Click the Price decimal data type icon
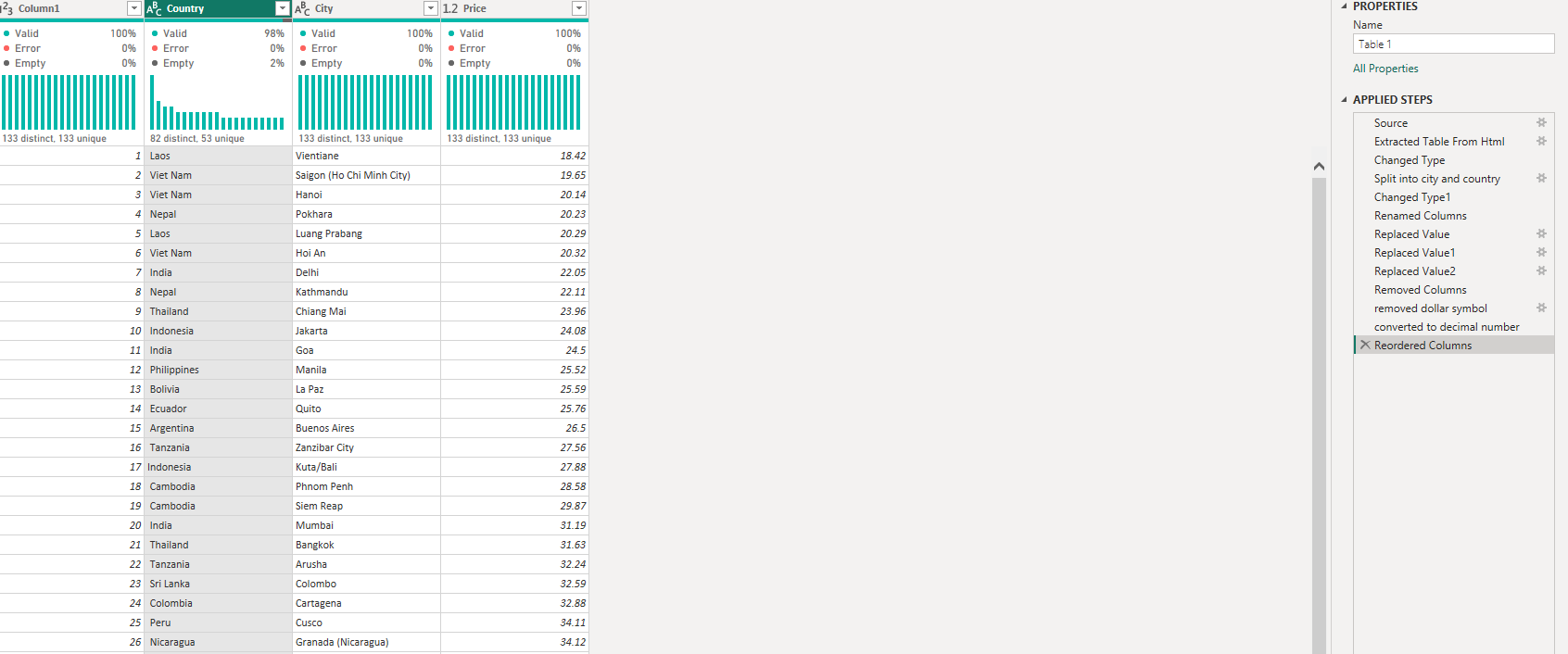Image resolution: width=1568 pixels, height=654 pixels. [x=450, y=8]
